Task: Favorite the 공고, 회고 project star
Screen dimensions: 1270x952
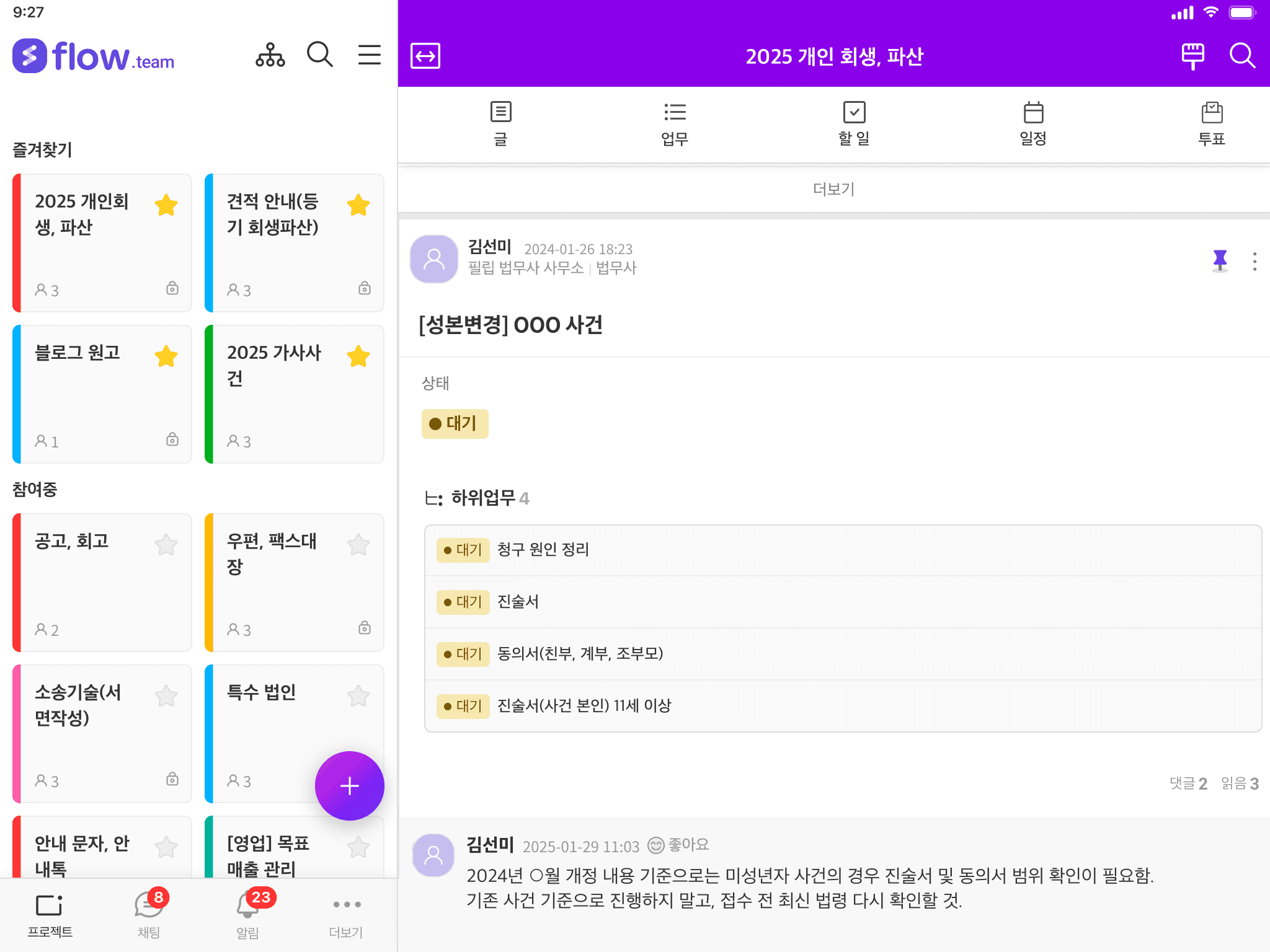Action: 166,545
